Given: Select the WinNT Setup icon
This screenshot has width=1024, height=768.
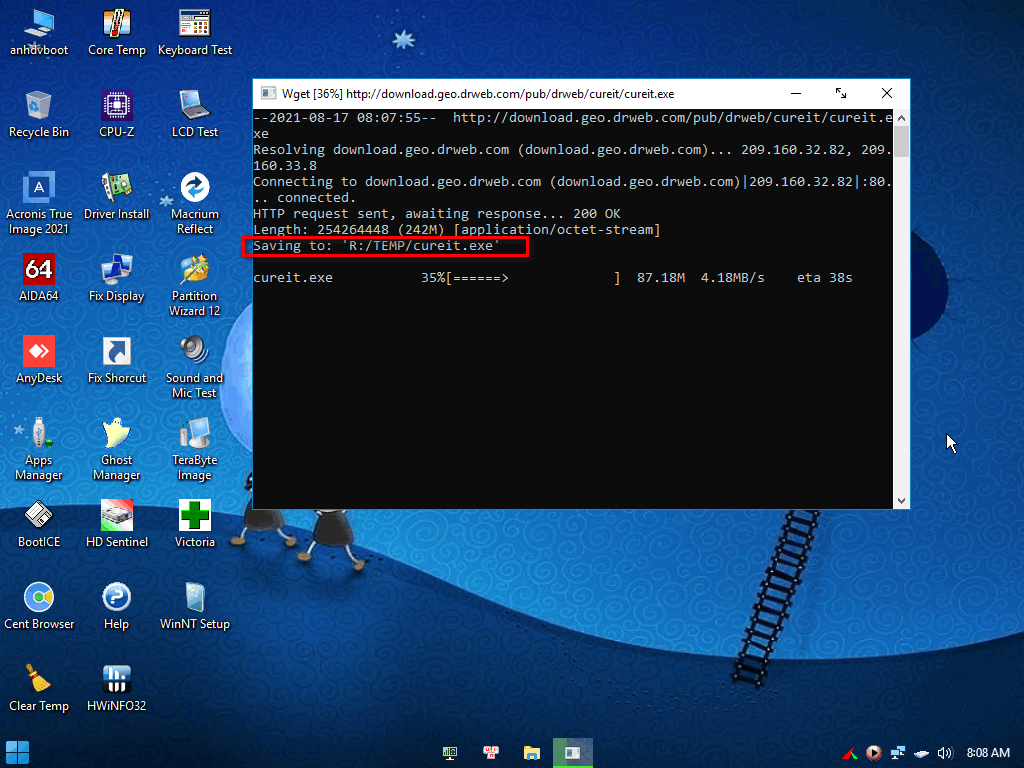Looking at the screenshot, I should (195, 607).
